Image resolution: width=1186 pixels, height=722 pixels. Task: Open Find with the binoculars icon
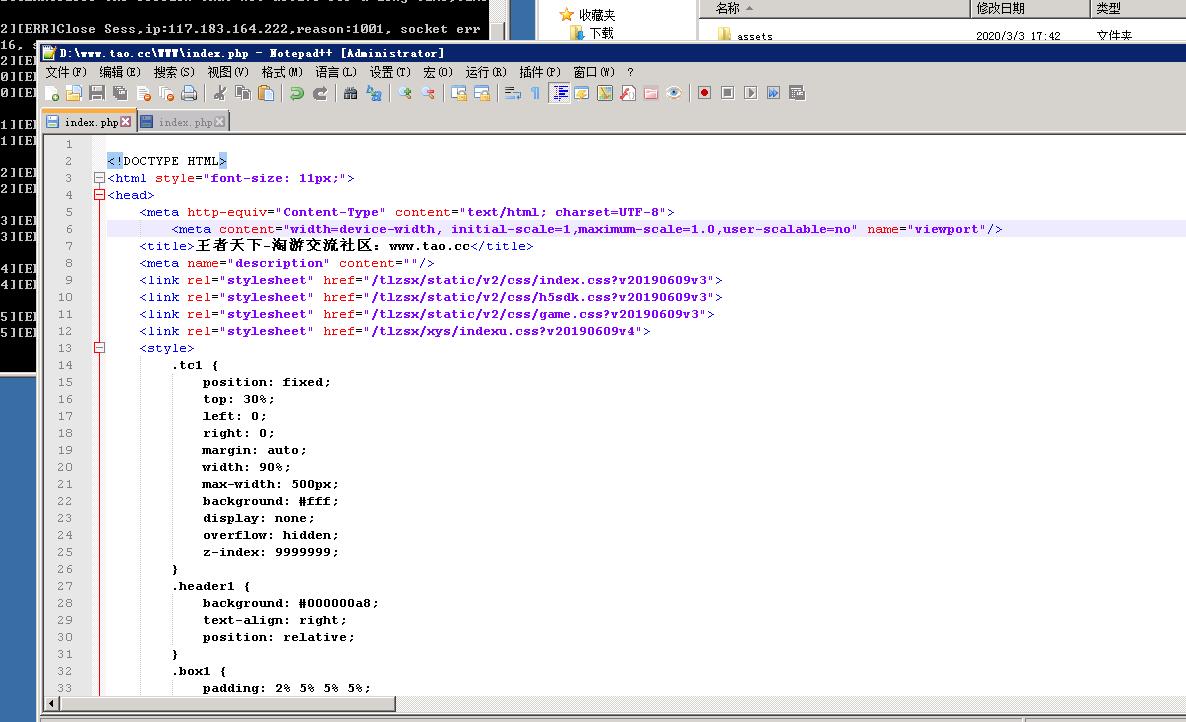click(350, 93)
